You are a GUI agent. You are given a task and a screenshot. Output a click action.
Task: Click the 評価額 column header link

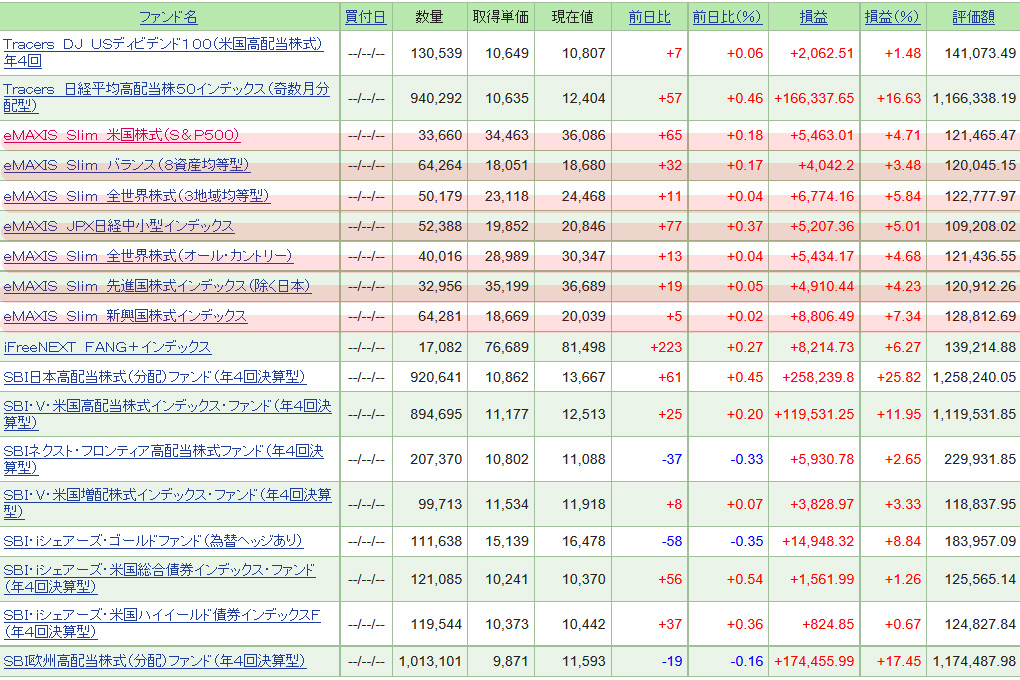click(973, 17)
